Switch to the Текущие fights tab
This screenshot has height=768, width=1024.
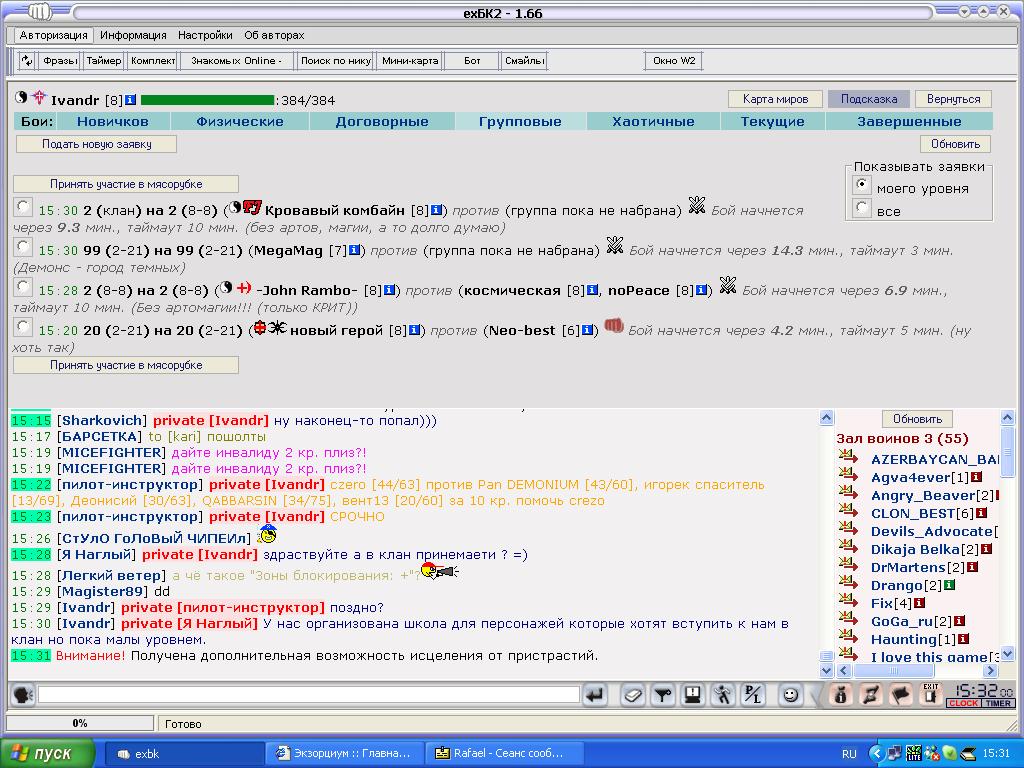pos(773,121)
